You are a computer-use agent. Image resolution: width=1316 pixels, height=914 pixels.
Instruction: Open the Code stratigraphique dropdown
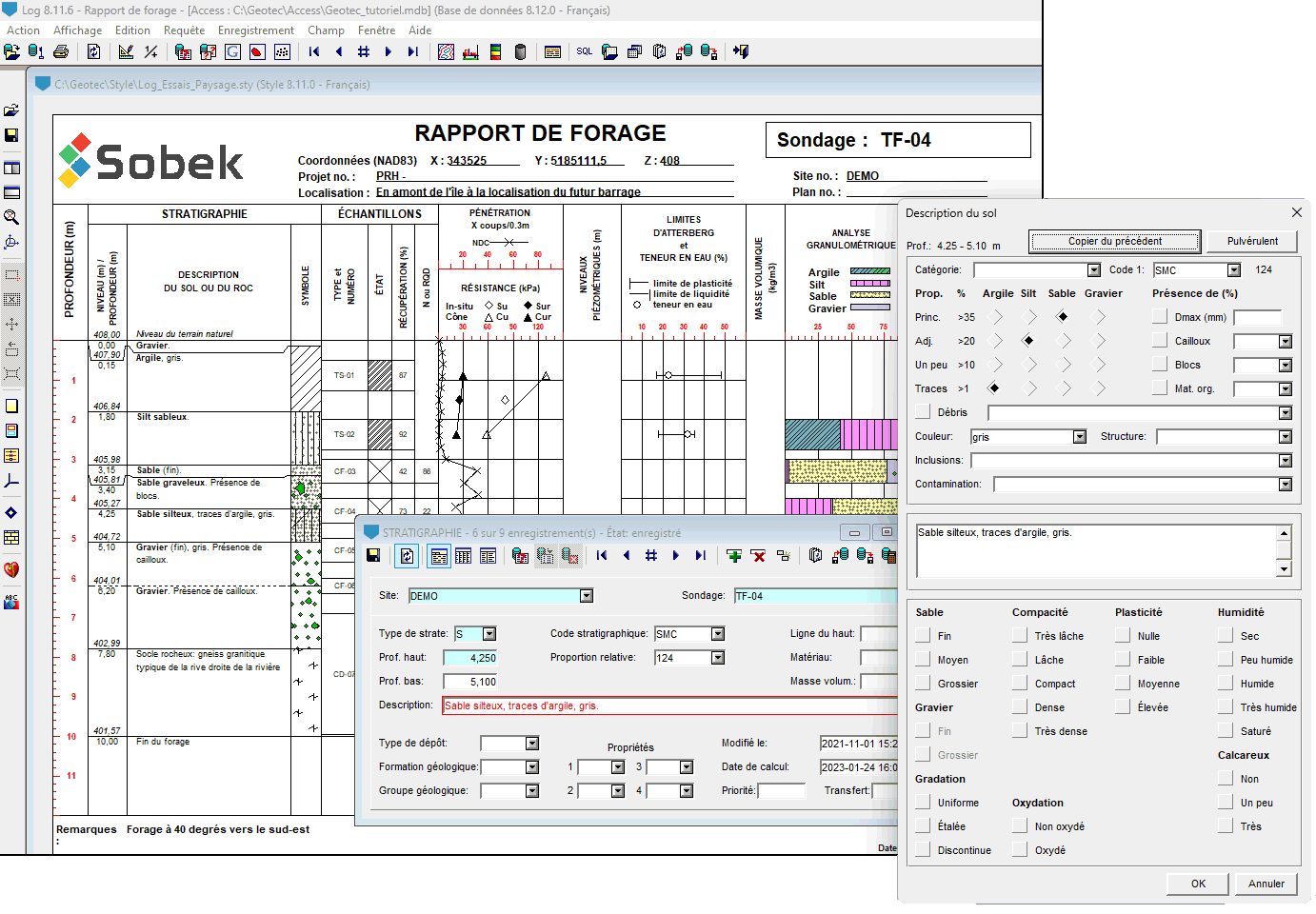click(718, 634)
